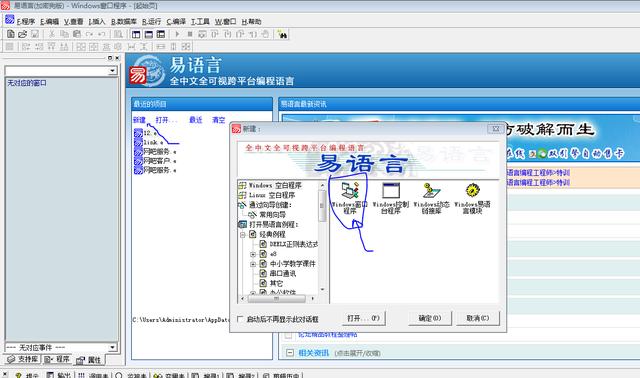Switch to the 程序 tab
The image size is (640, 378).
57,359
